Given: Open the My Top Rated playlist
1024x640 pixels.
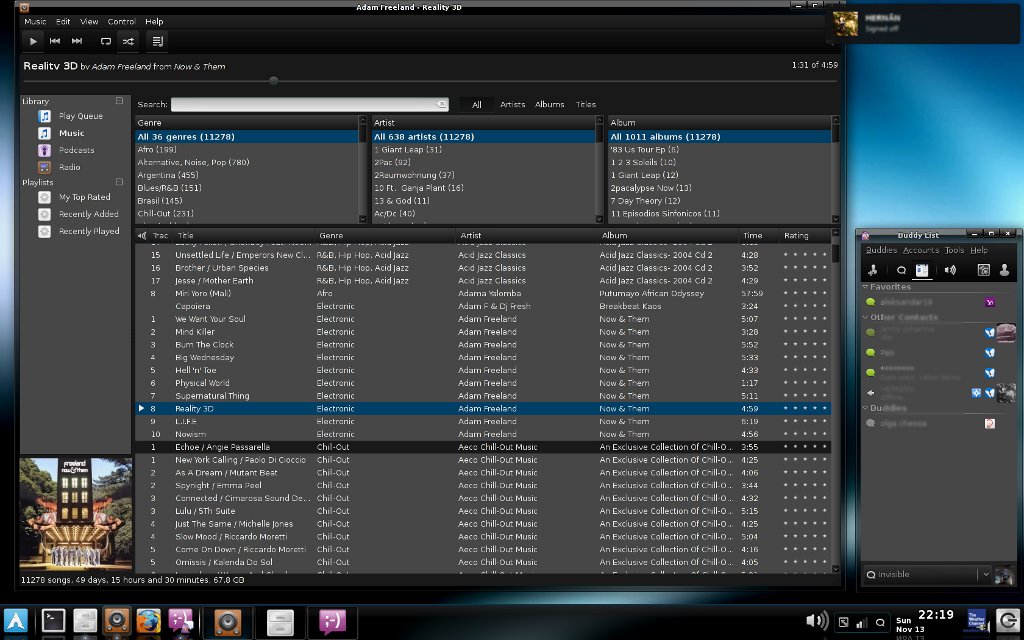Looking at the screenshot, I should [84, 197].
